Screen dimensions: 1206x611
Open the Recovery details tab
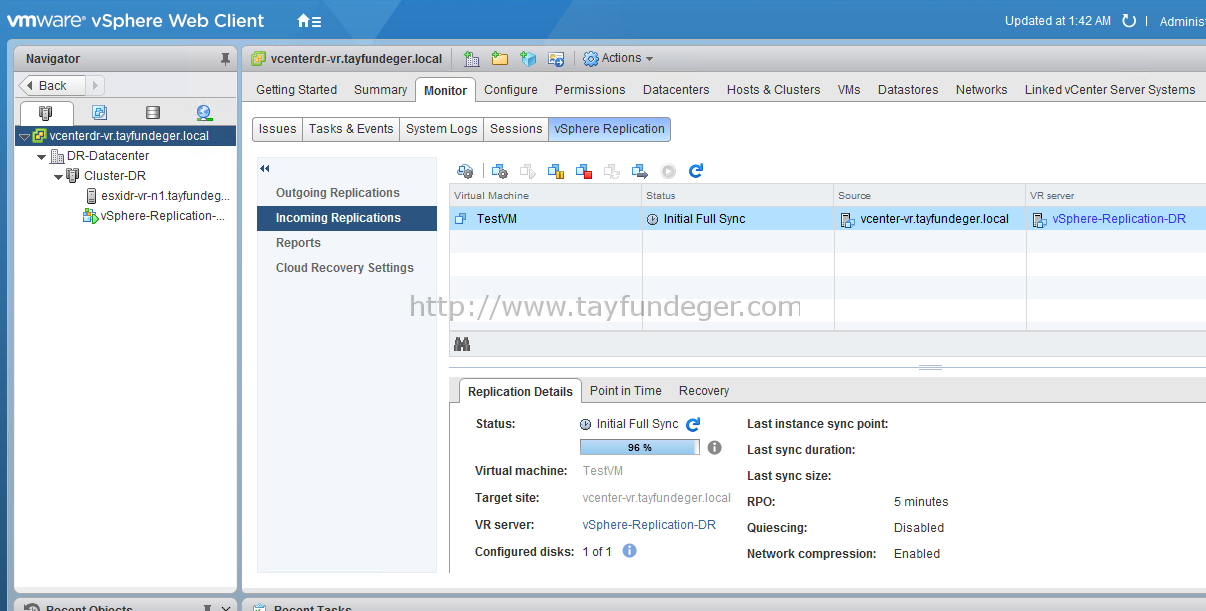pos(704,391)
